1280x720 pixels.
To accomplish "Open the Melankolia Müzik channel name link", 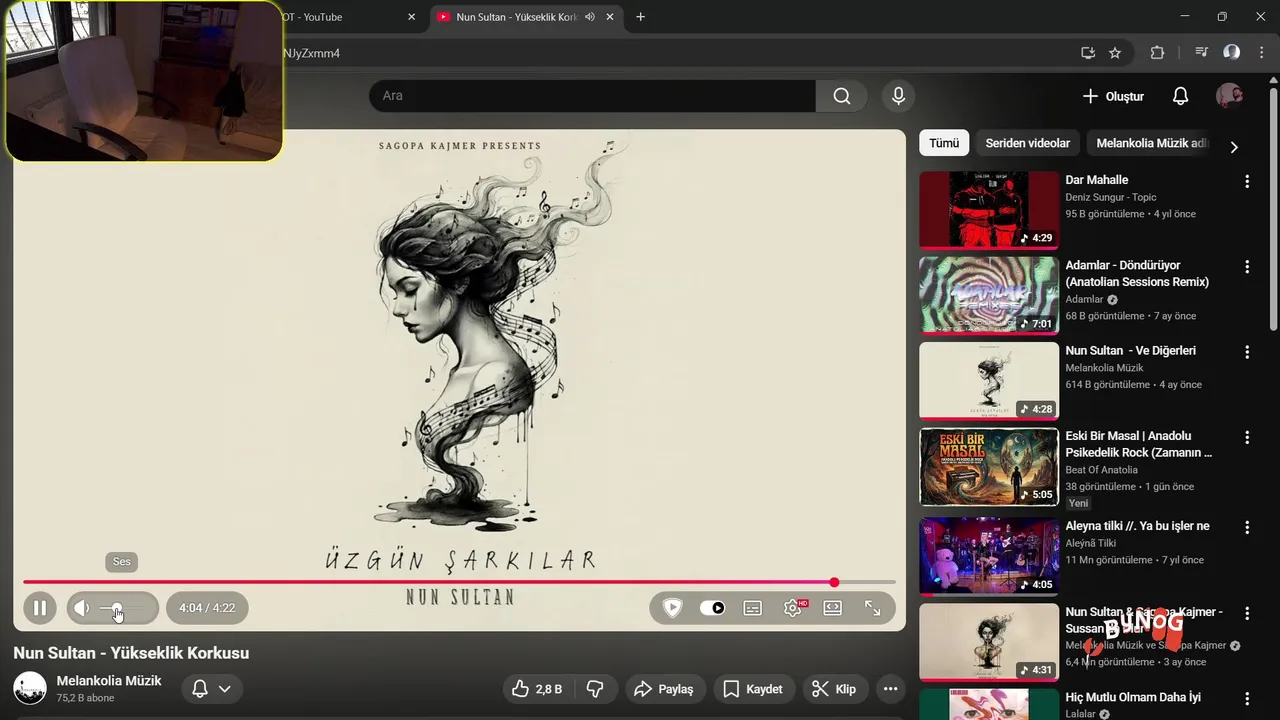I will pyautogui.click(x=109, y=680).
